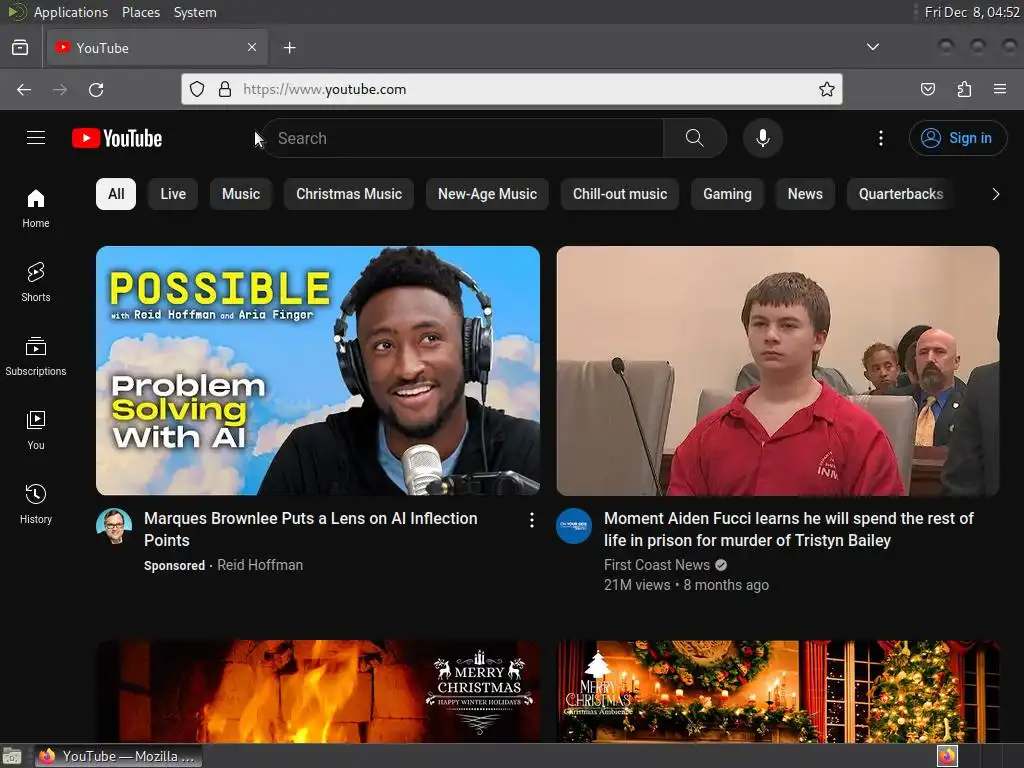Open browser extensions puzzle icon
1024x768 pixels.
point(964,89)
